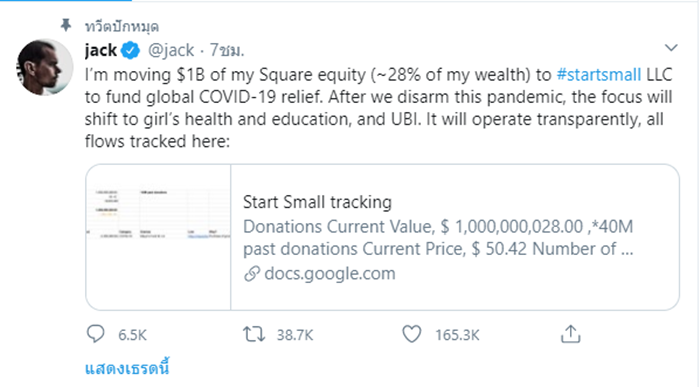Click the 165.3K likes count

[457, 335]
